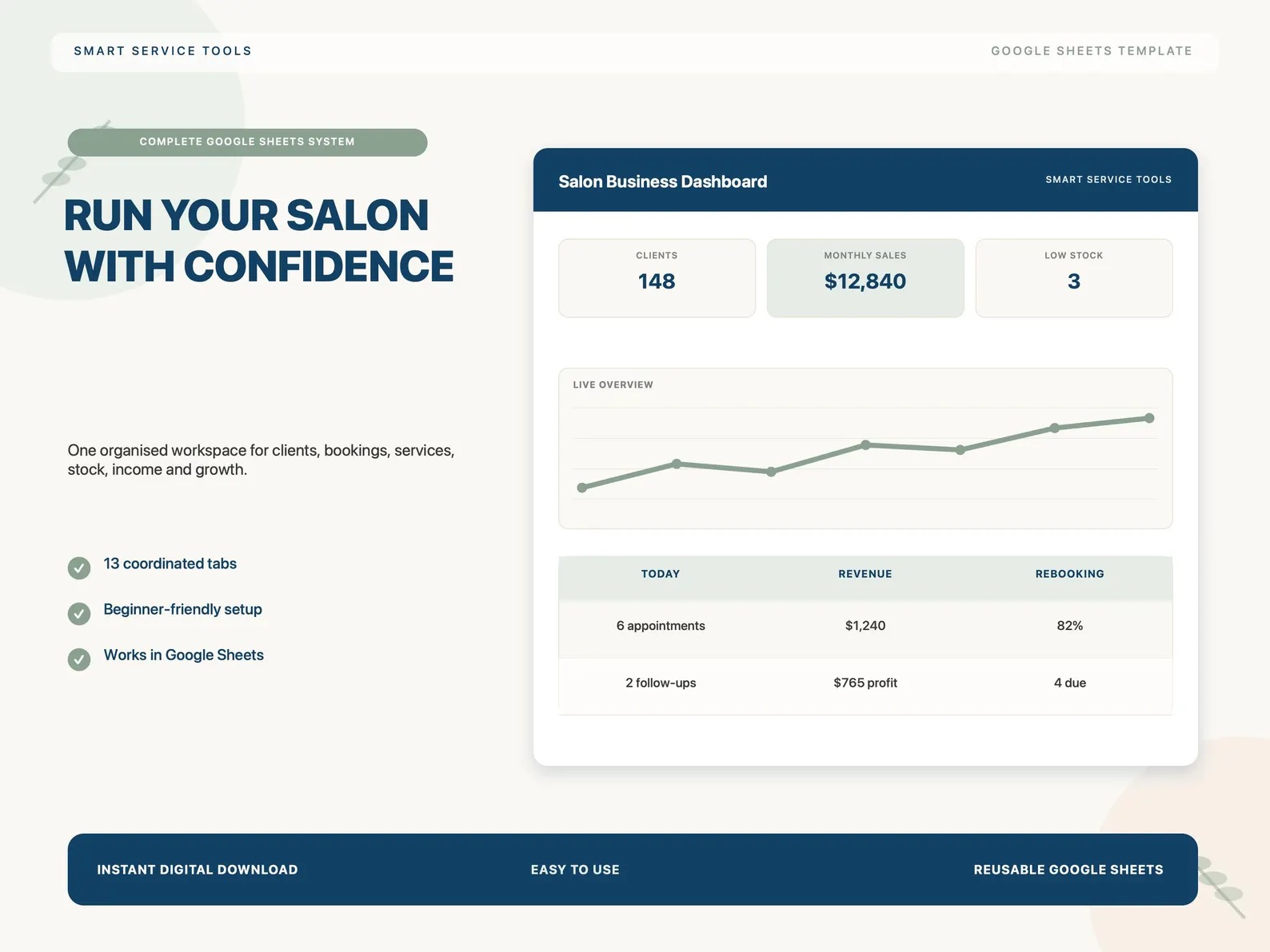Click "SMART SERVICE TOOLS" in the dashboard's blue header
The image size is (1270, 952).
click(1108, 180)
